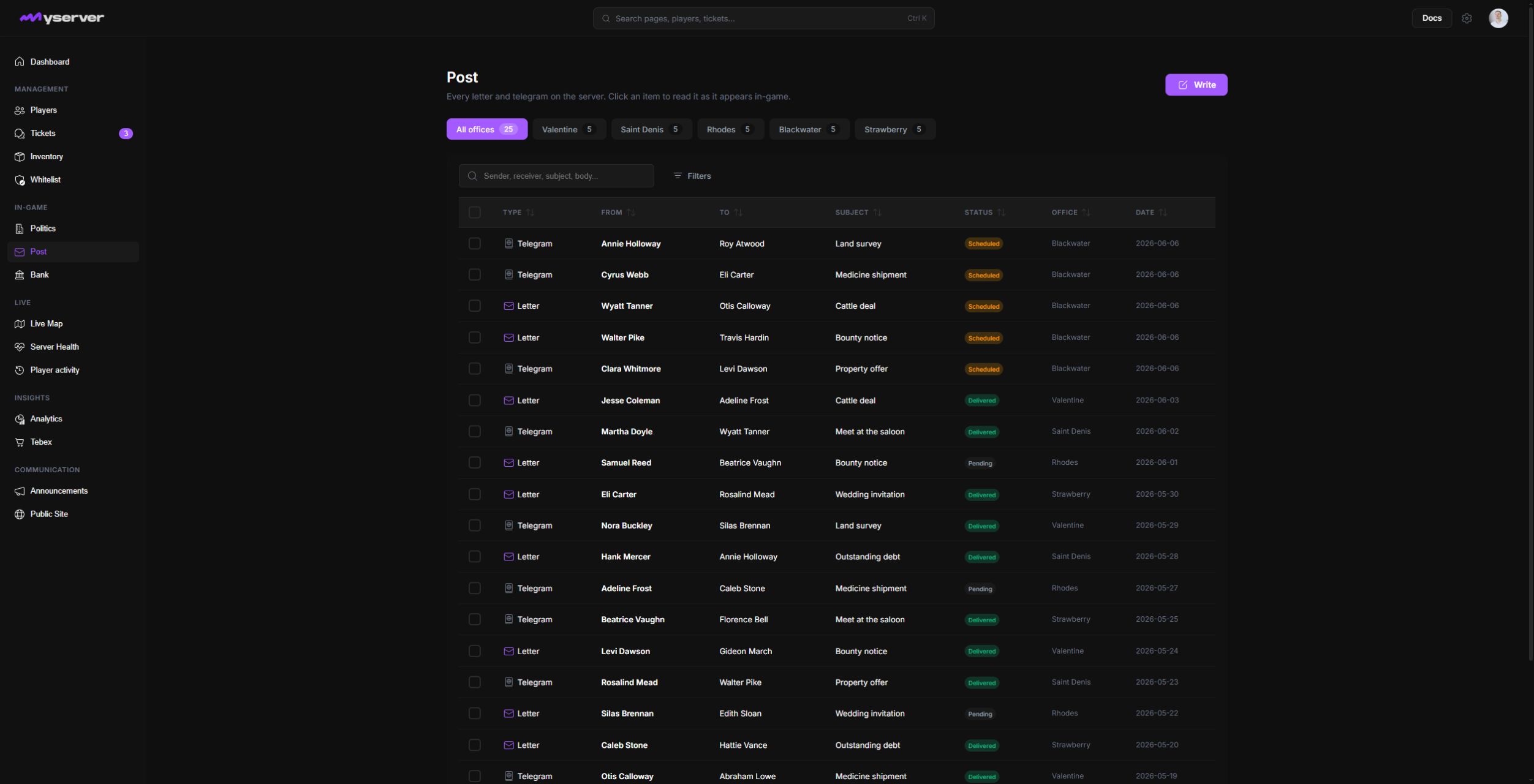Screen dimensions: 1534x784
Task: Go to the Tebex page
Action: (73, 442)
